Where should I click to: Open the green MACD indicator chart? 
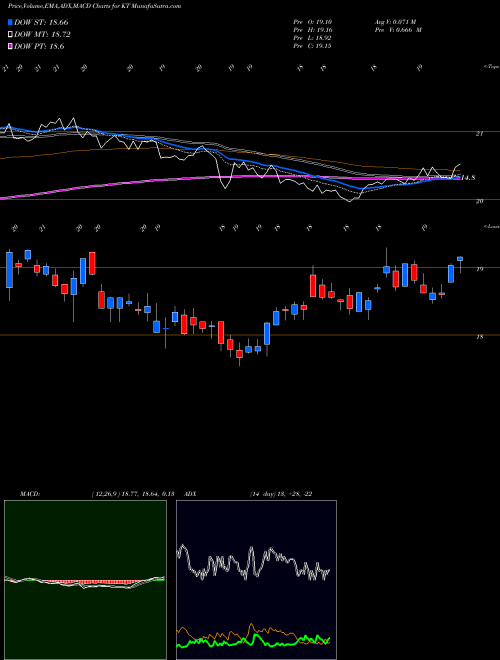click(x=85, y=580)
